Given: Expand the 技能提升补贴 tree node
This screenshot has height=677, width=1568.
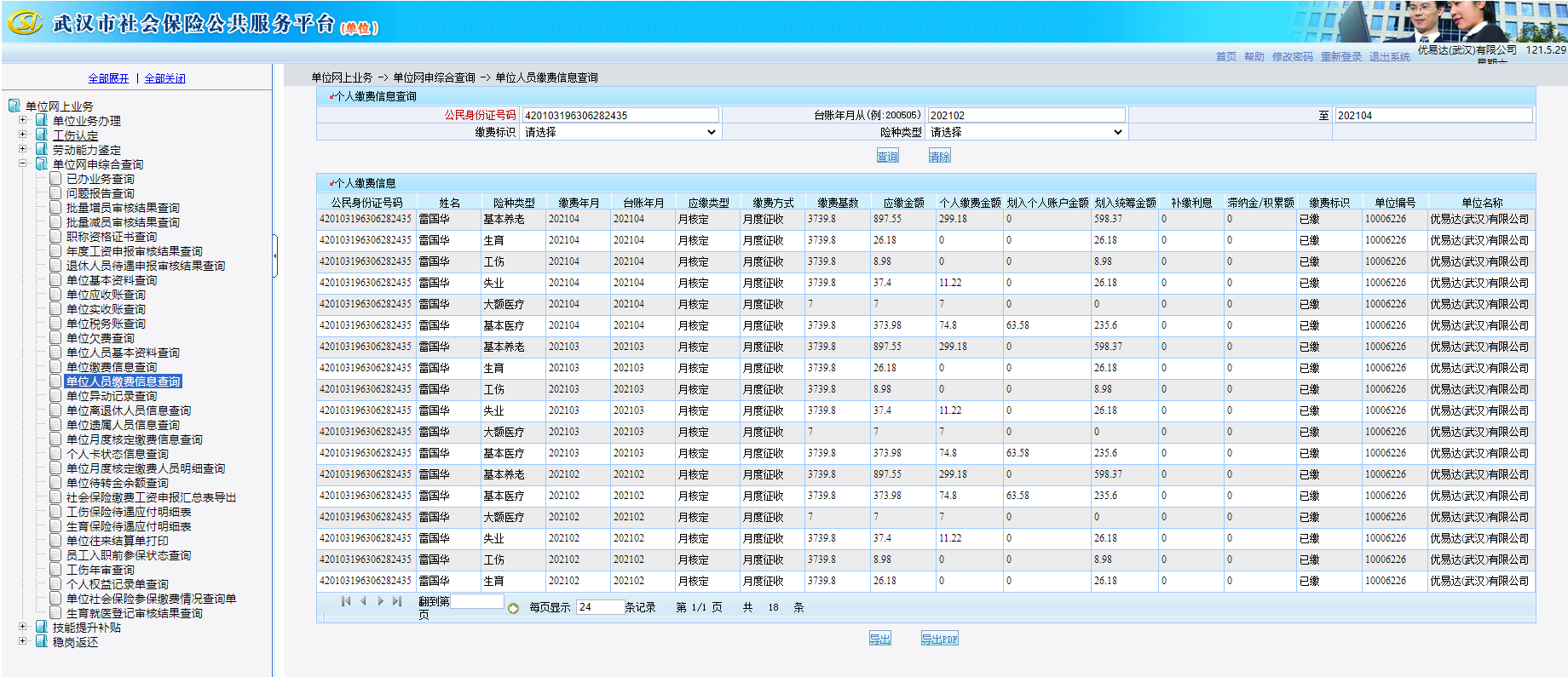Looking at the screenshot, I should pyautogui.click(x=23, y=627).
